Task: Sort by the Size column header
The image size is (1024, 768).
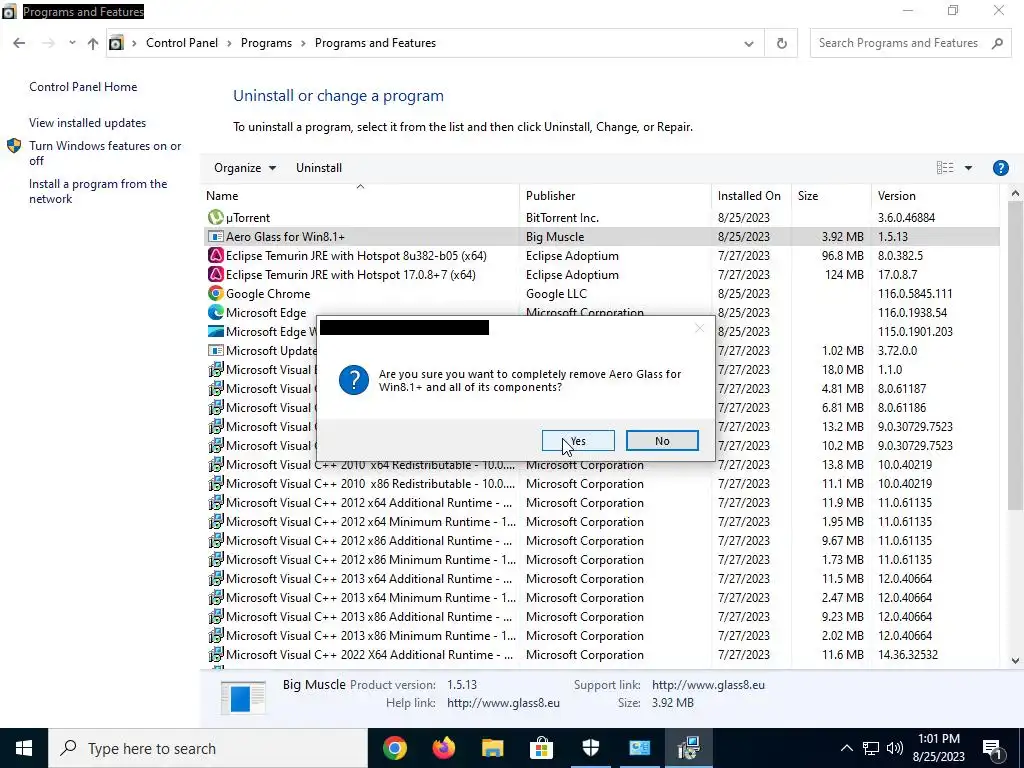Action: point(831,195)
